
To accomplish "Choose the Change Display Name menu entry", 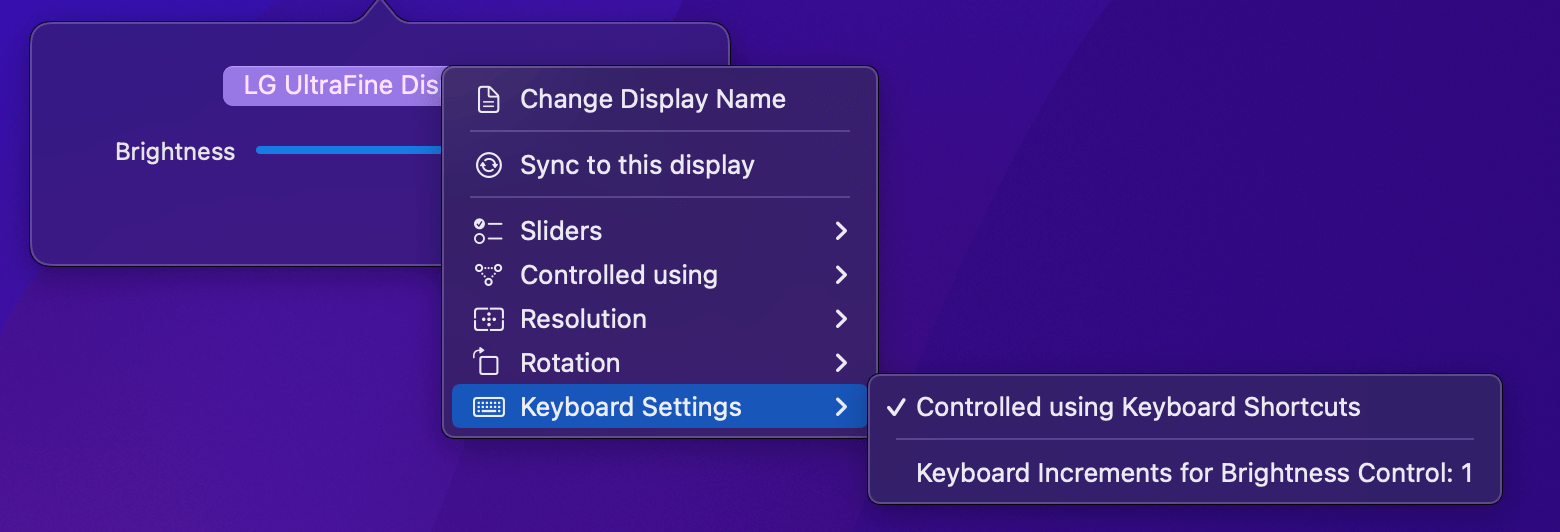I will tap(652, 100).
